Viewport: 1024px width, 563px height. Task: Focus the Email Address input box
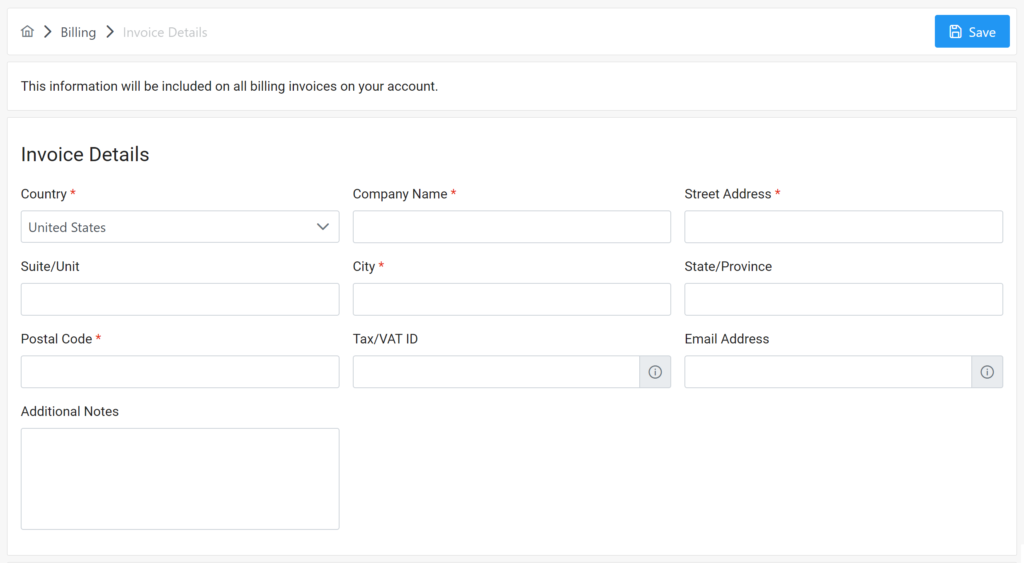tap(827, 372)
